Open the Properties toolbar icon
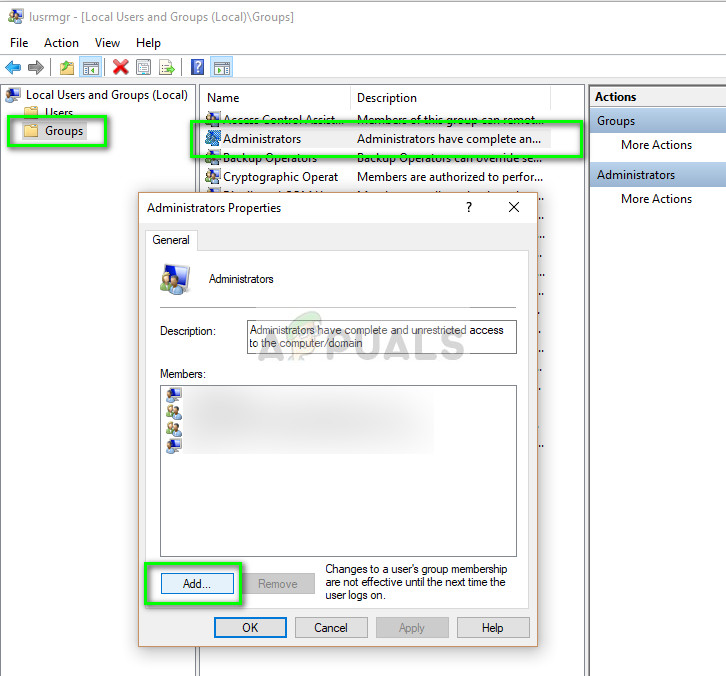The width and height of the screenshot is (726, 676). [144, 68]
